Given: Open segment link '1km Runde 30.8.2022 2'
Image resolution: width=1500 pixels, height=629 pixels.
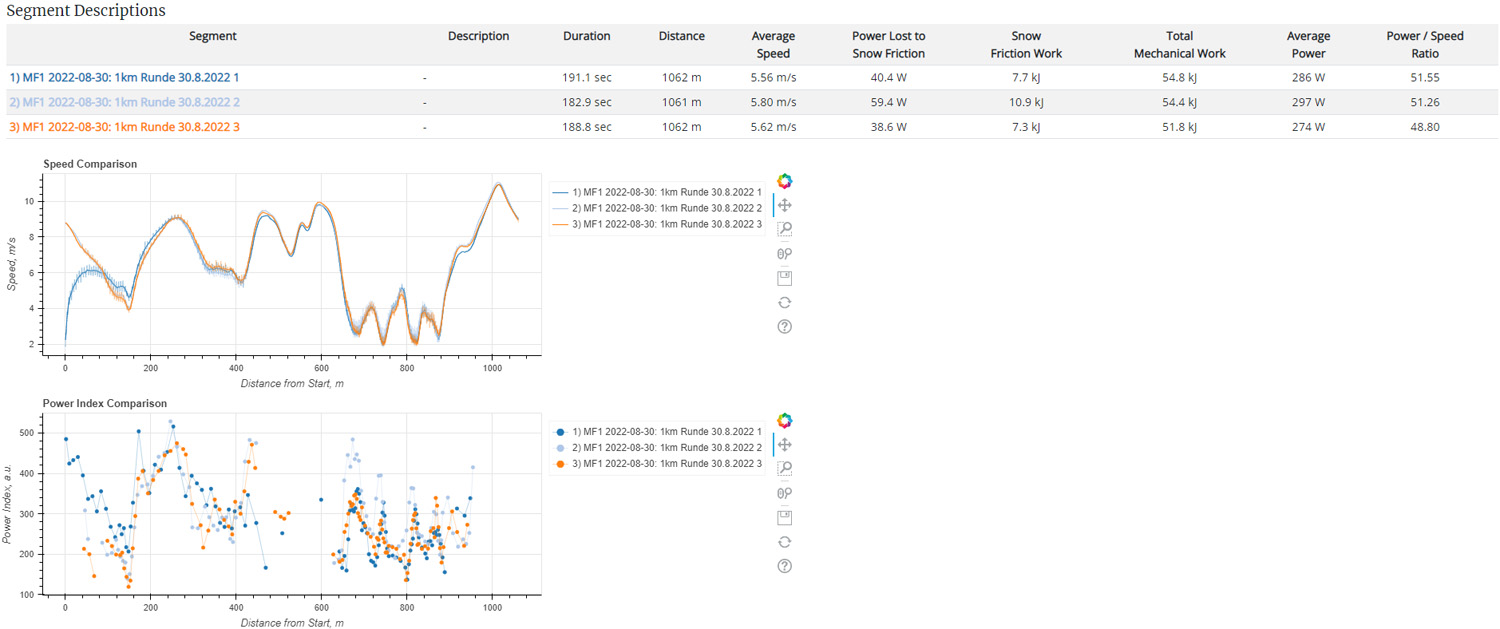Looking at the screenshot, I should (x=124, y=102).
